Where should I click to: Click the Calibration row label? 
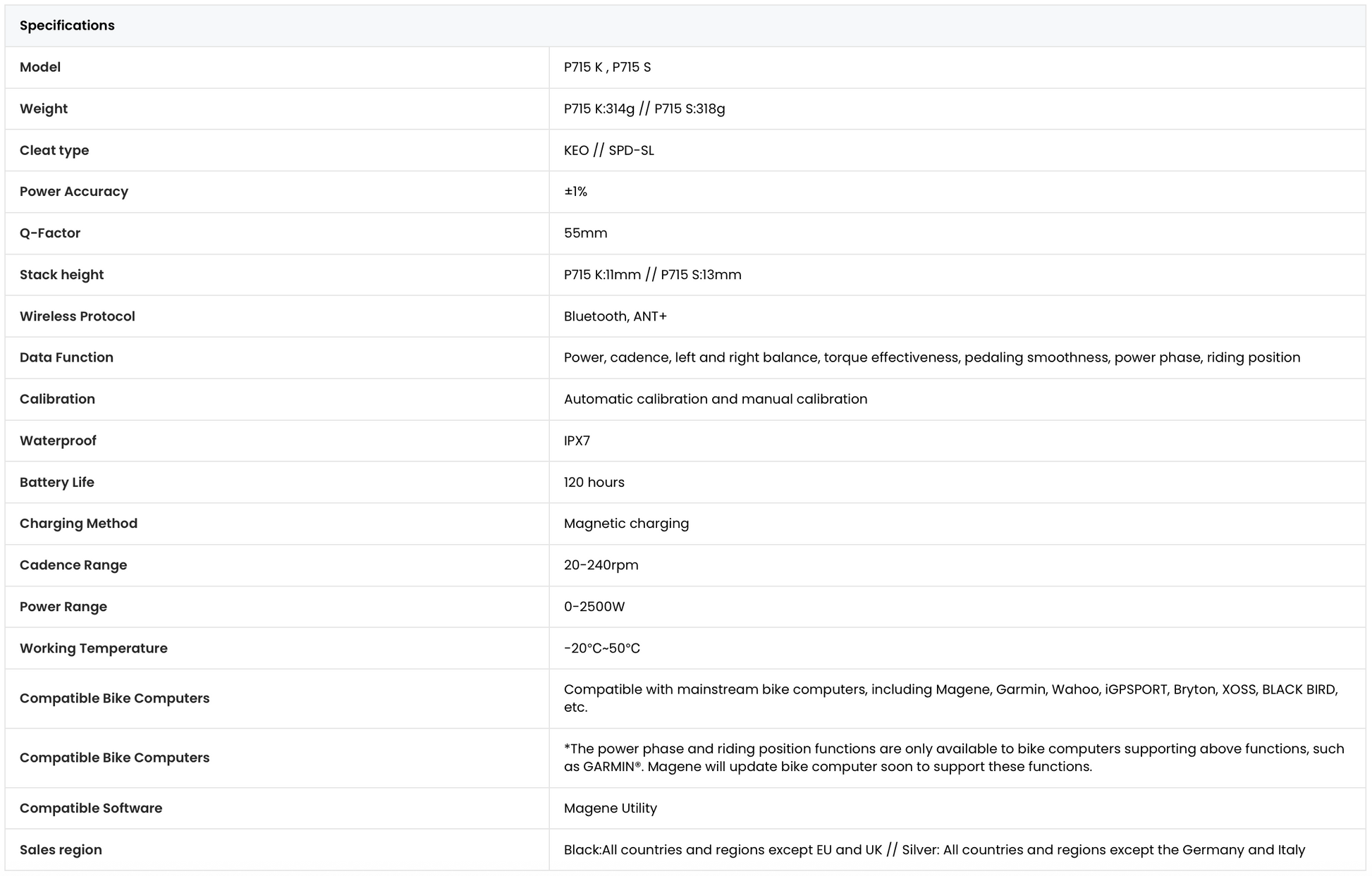tap(57, 399)
